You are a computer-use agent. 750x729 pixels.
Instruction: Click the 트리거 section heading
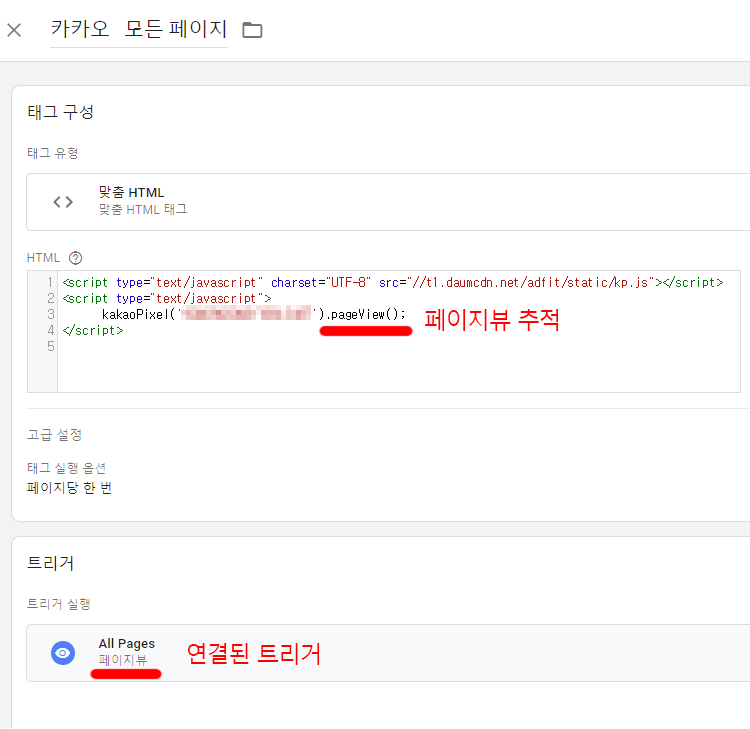pos(51,563)
